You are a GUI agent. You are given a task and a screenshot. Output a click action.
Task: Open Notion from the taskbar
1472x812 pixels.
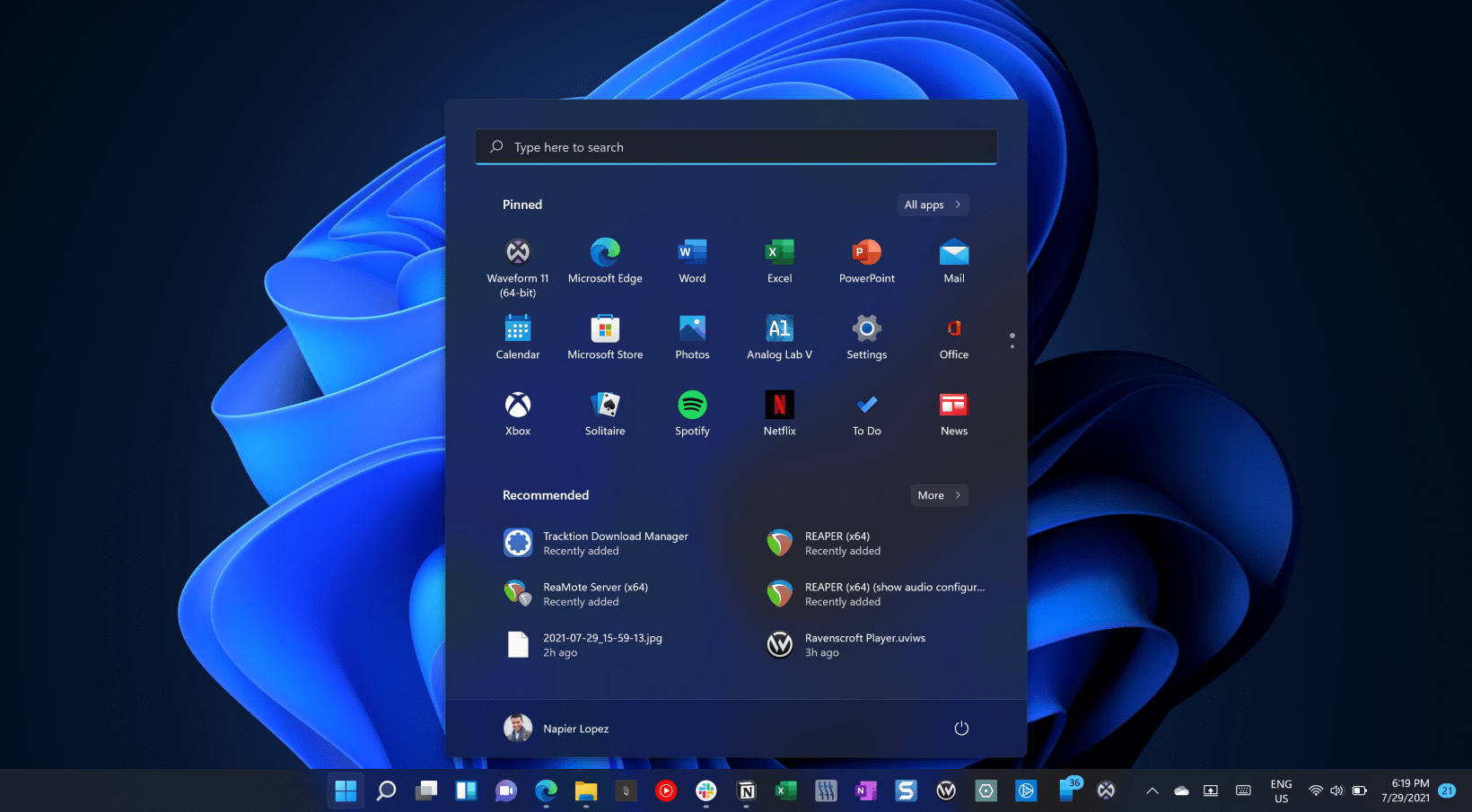click(x=746, y=790)
